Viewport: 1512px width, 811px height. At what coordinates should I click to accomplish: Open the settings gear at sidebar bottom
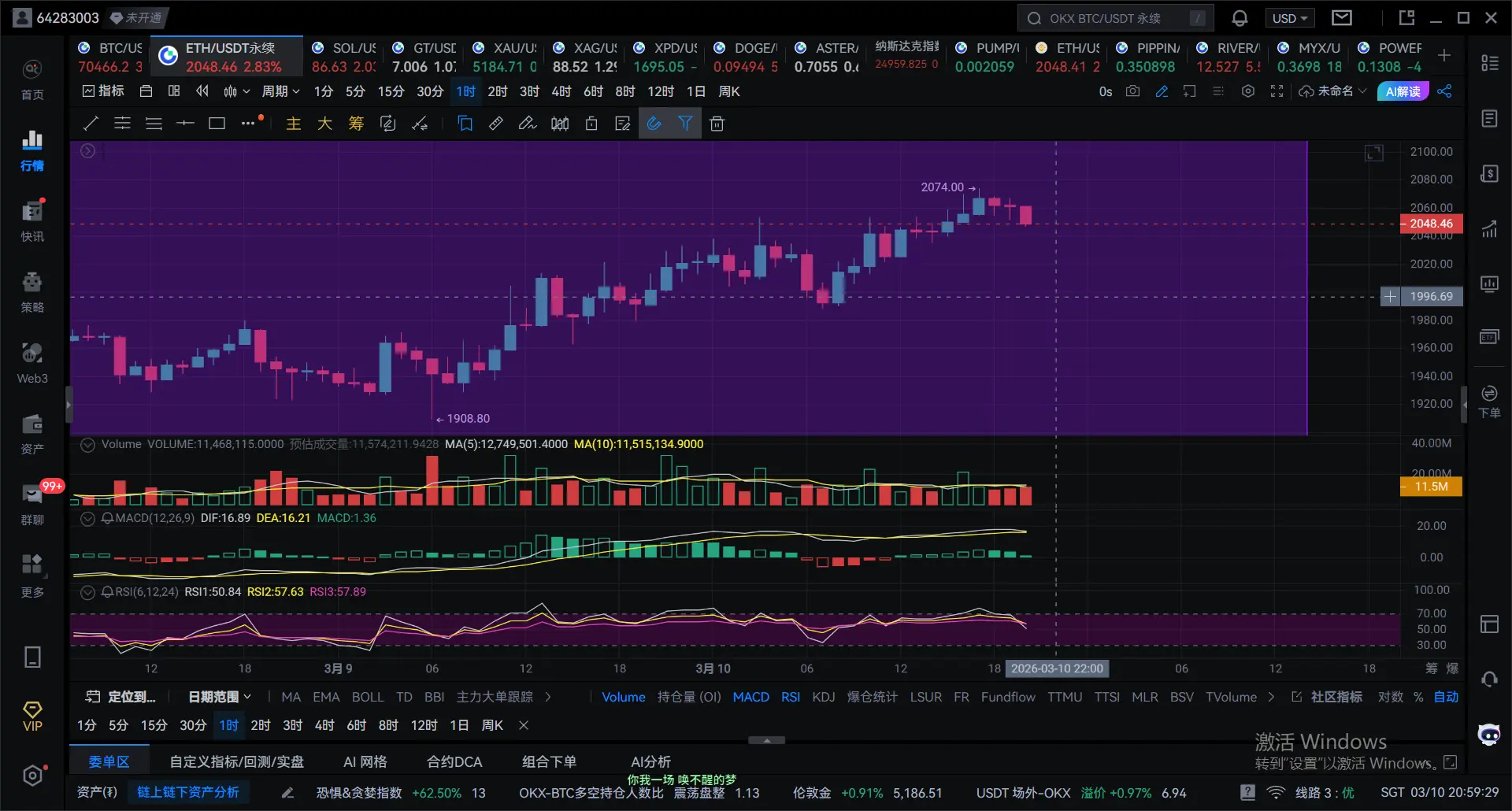coord(32,776)
